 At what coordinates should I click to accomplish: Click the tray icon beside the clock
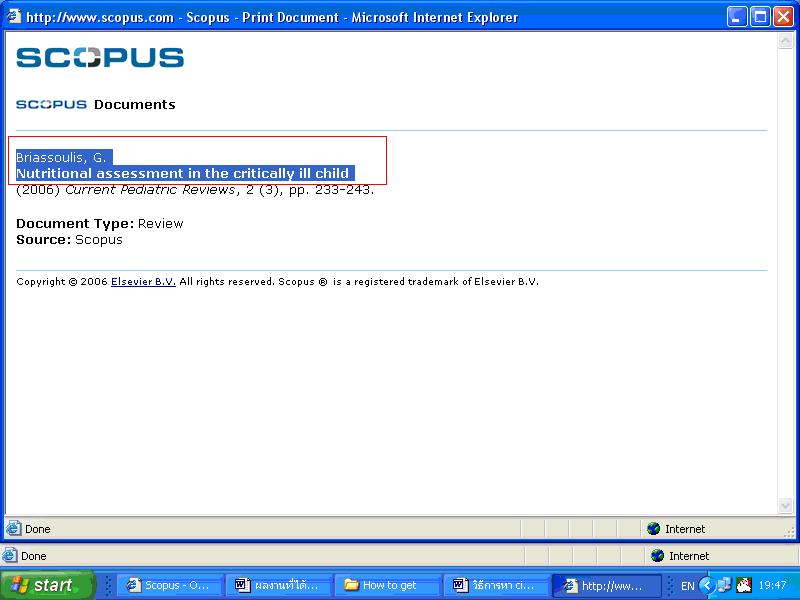pos(744,585)
